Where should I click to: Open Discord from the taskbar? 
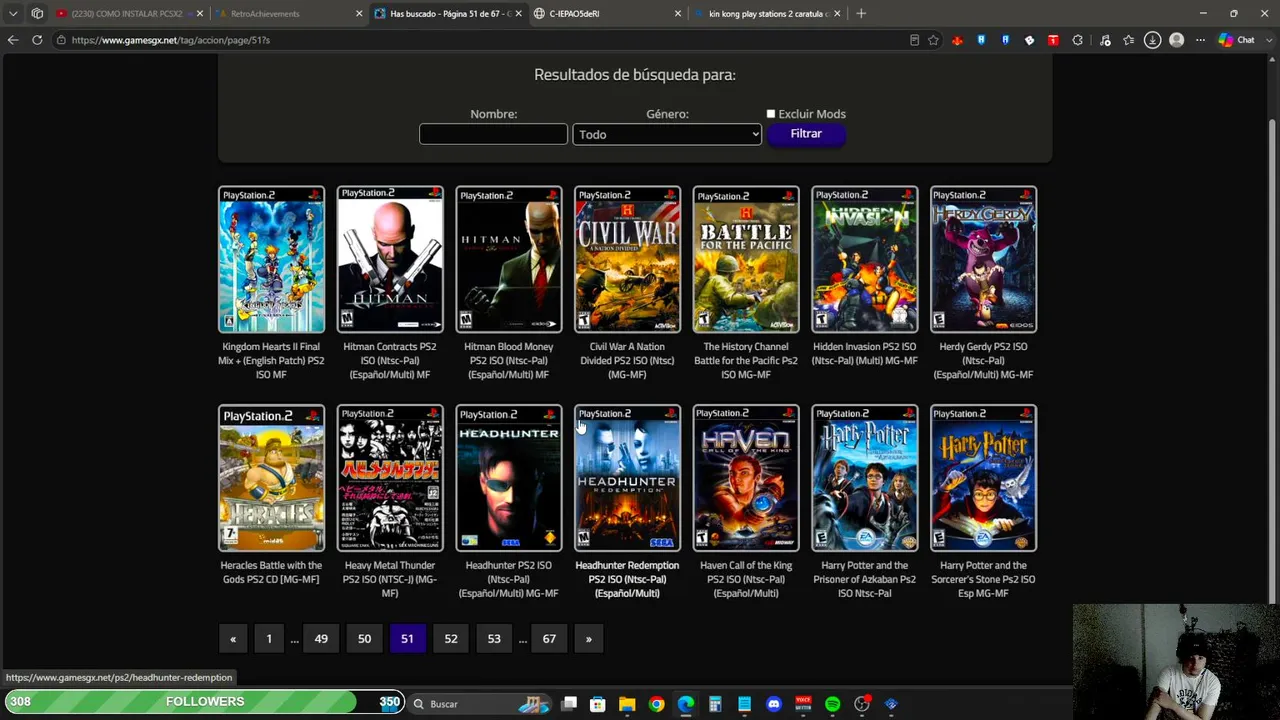click(x=773, y=704)
